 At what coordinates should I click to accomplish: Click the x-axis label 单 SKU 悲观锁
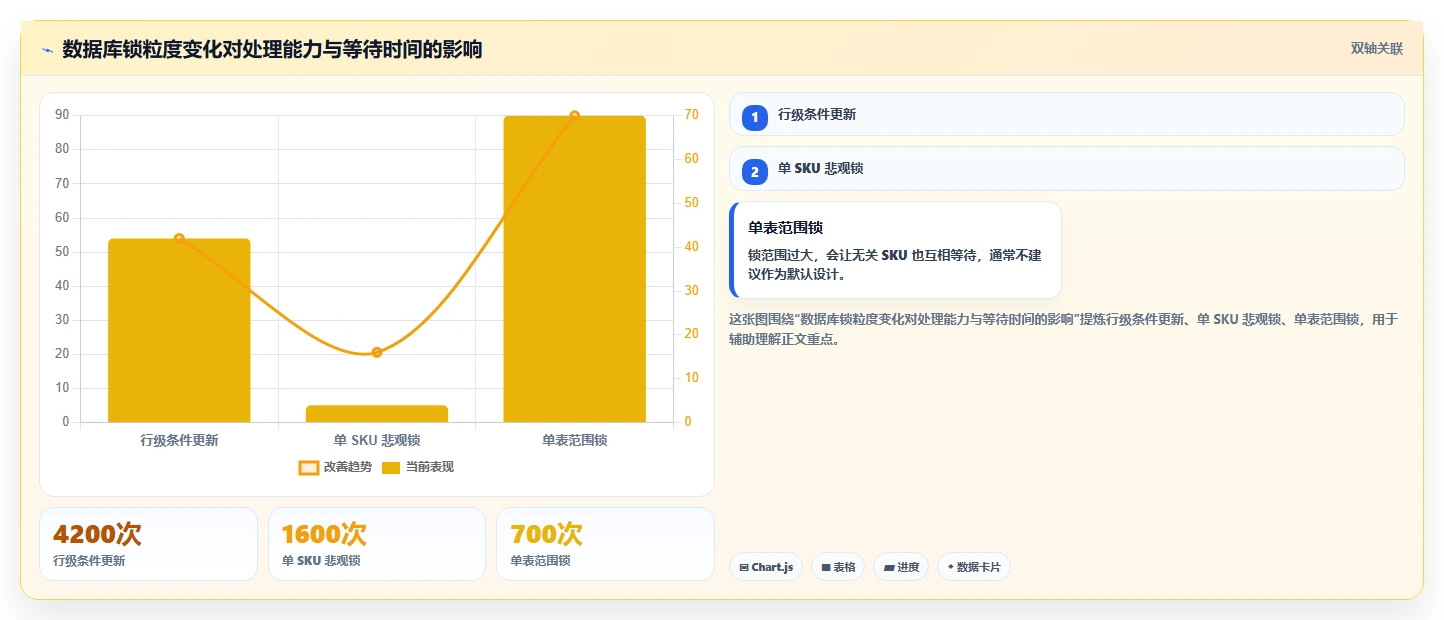pyautogui.click(x=377, y=440)
